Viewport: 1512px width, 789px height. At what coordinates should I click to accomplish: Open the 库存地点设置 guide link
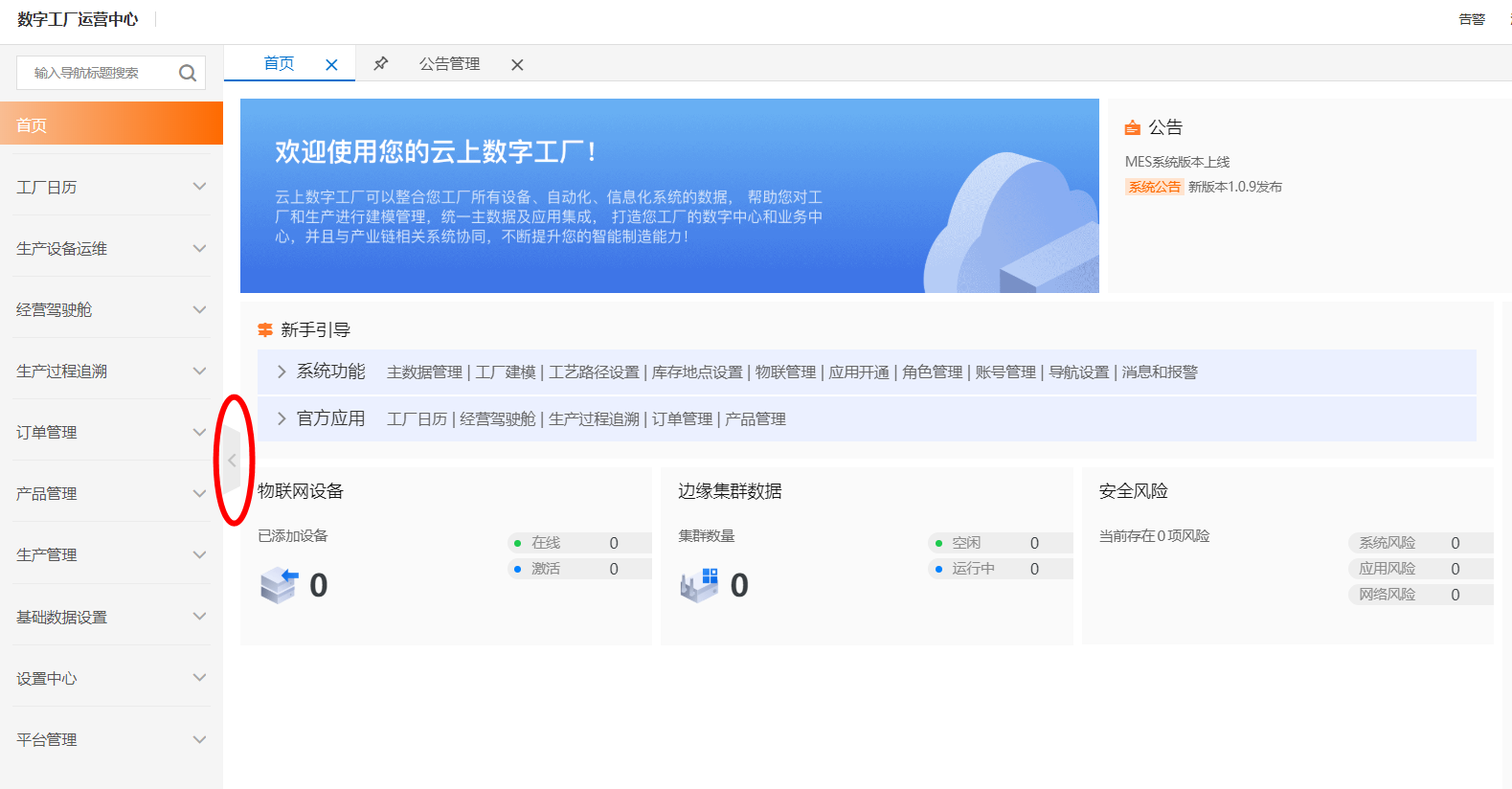click(697, 372)
